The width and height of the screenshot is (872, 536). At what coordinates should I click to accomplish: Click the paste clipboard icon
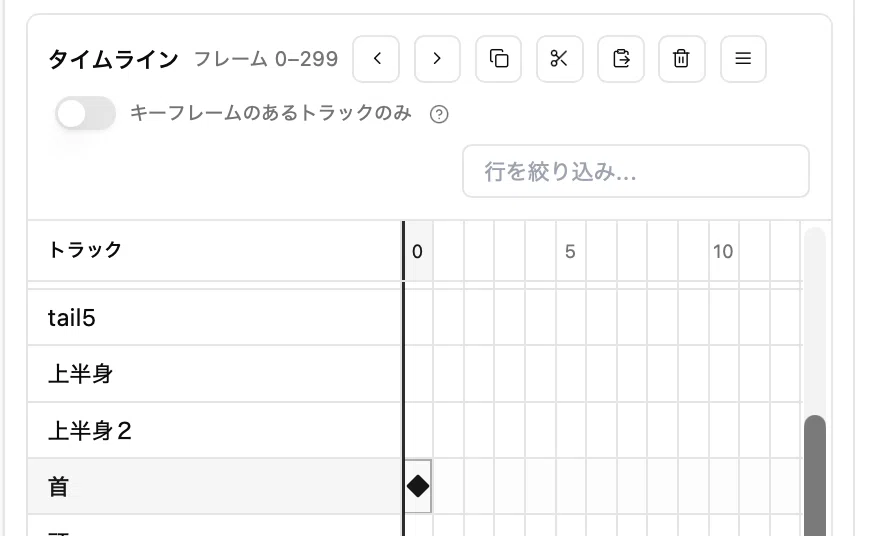621,59
